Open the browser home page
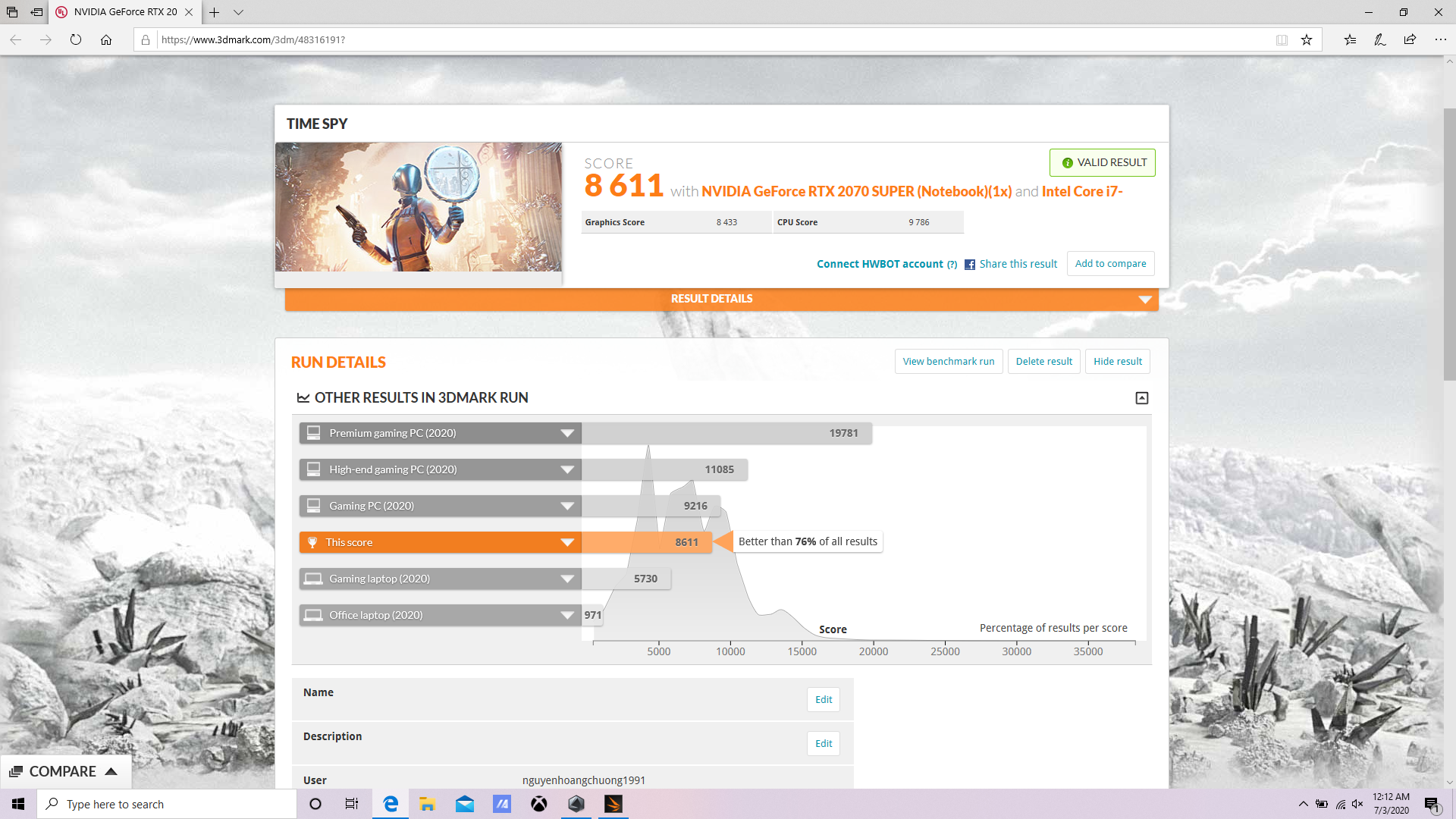Screen dimensions: 1456x819 pyautogui.click(x=106, y=39)
